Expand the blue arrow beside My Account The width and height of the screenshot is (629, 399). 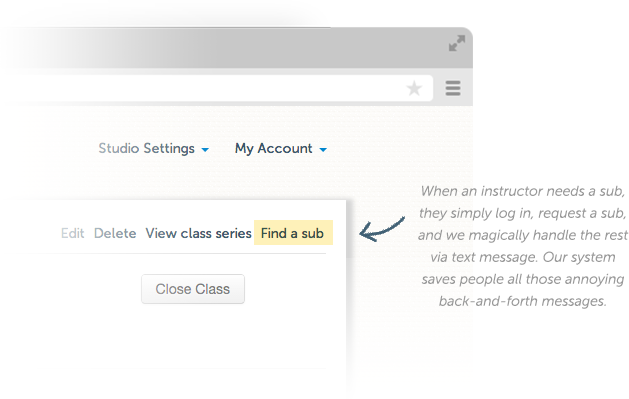click(323, 150)
